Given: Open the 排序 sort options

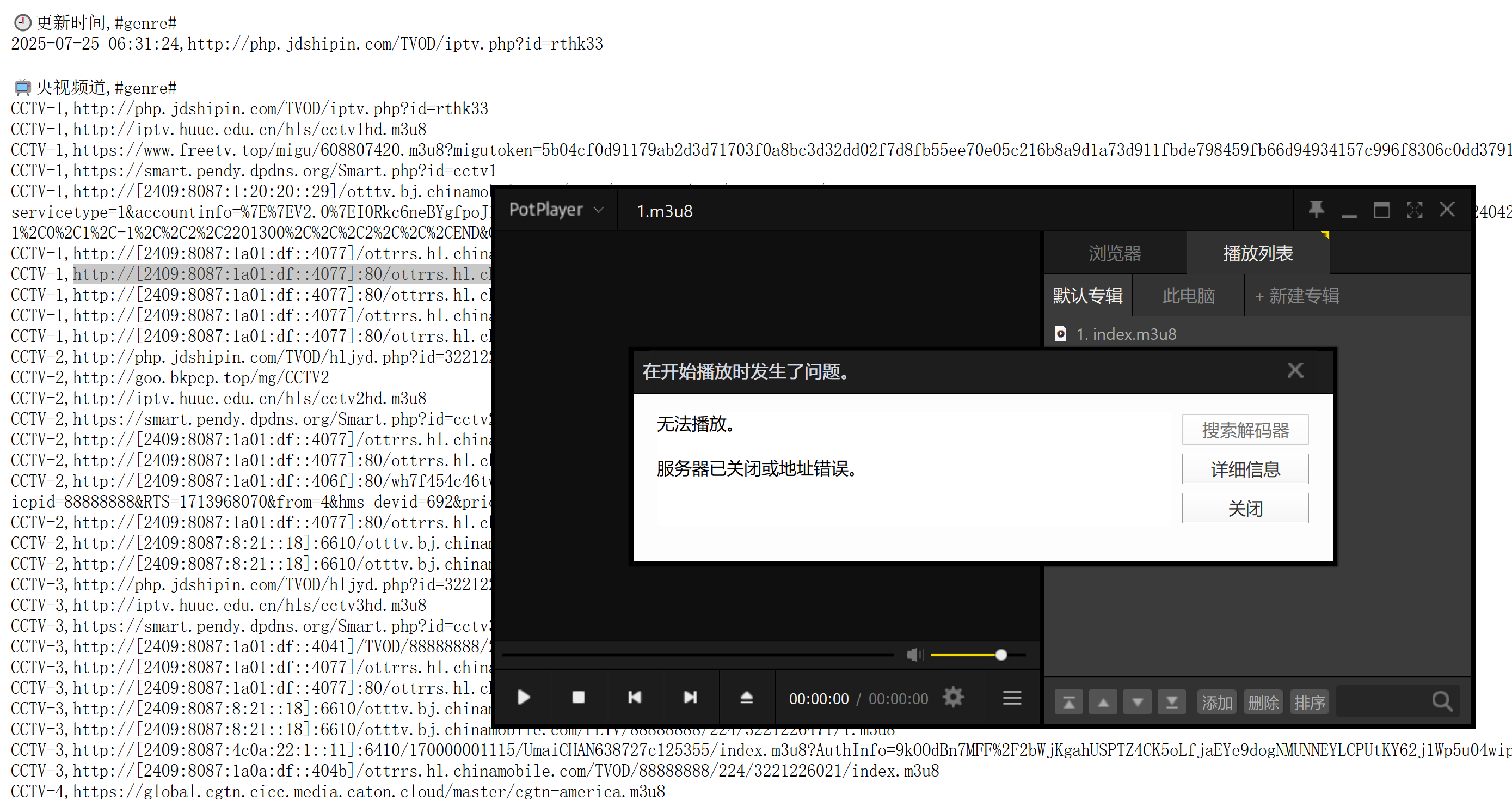Looking at the screenshot, I should click(x=1310, y=701).
